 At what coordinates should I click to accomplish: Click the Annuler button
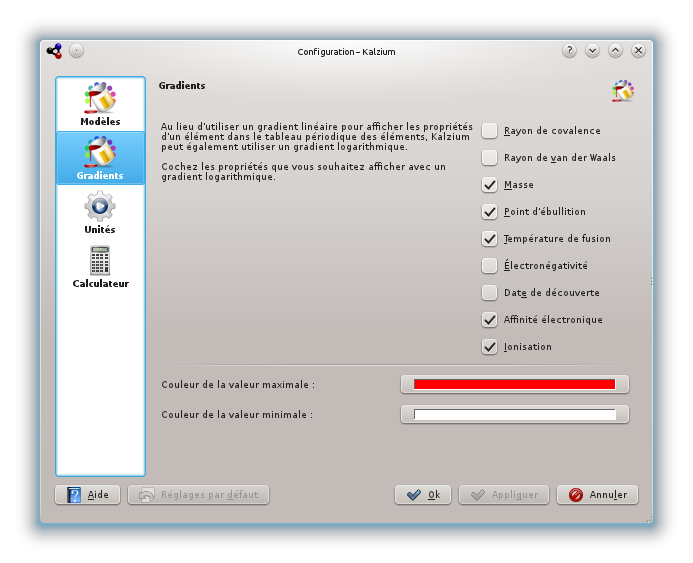click(597, 495)
